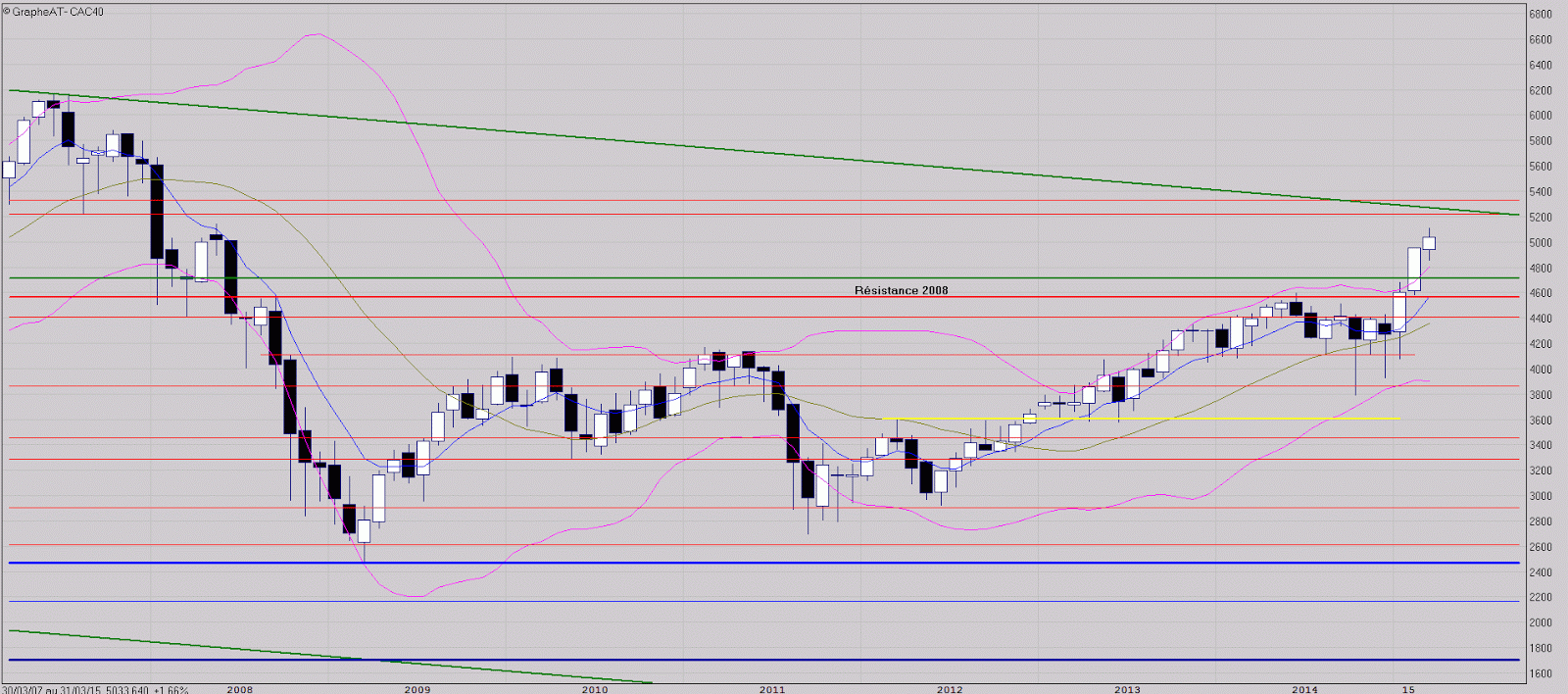Screen dimensions: 1568x694
Task: Click the 2013 year label on time axis
Action: click(1127, 689)
